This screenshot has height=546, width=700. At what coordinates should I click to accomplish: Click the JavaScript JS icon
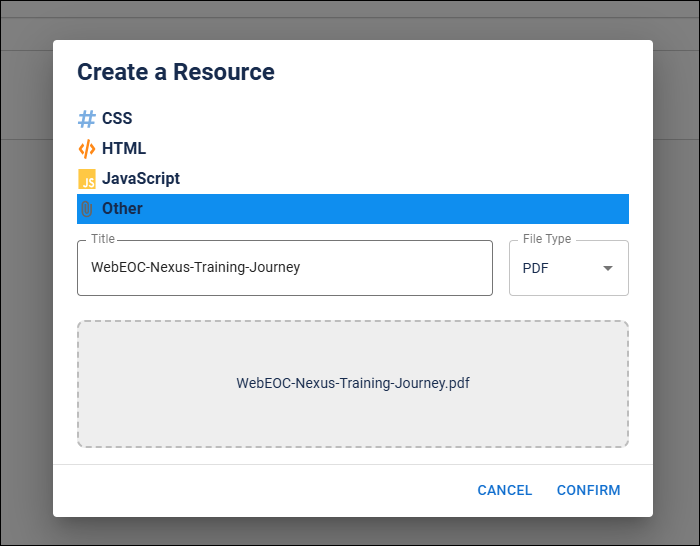tap(87, 179)
